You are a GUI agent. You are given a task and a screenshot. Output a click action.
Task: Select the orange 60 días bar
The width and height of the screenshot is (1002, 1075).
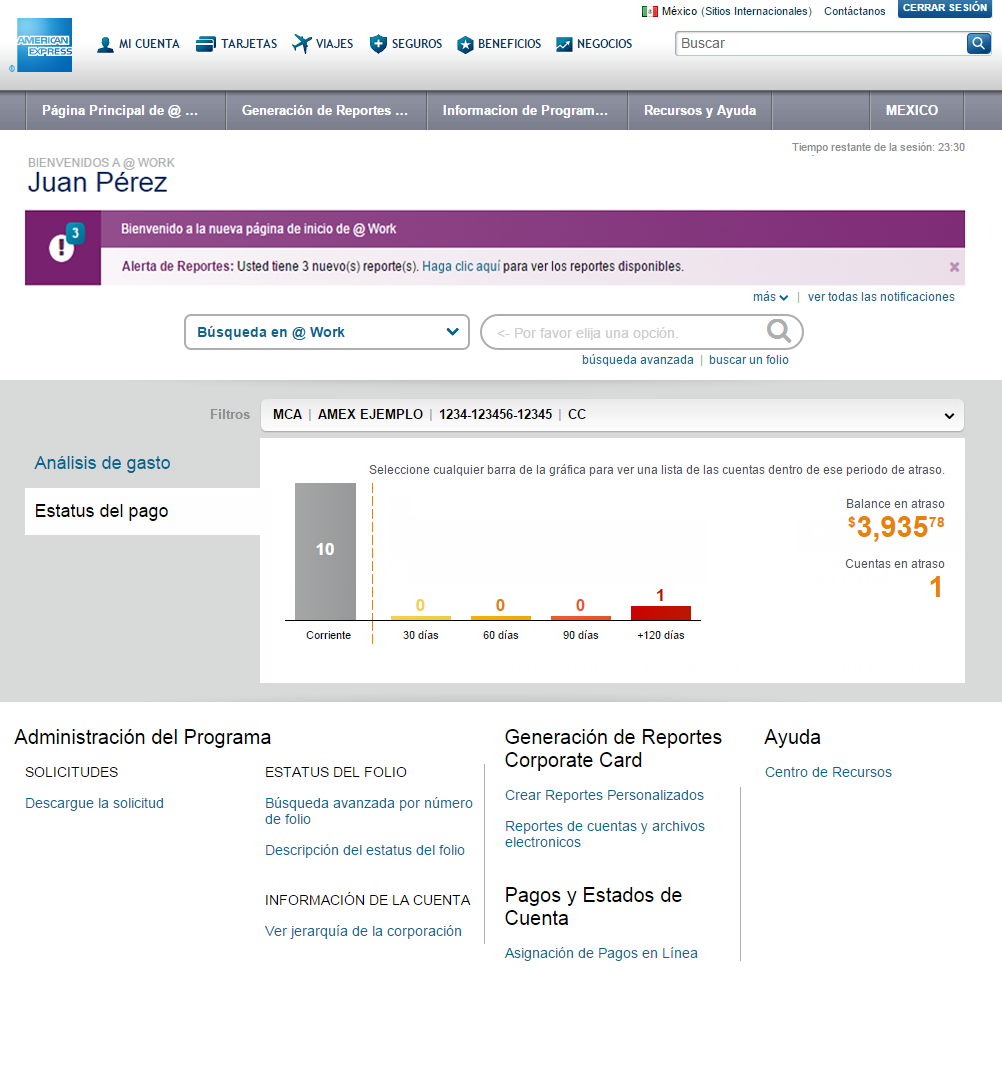tap(501, 617)
